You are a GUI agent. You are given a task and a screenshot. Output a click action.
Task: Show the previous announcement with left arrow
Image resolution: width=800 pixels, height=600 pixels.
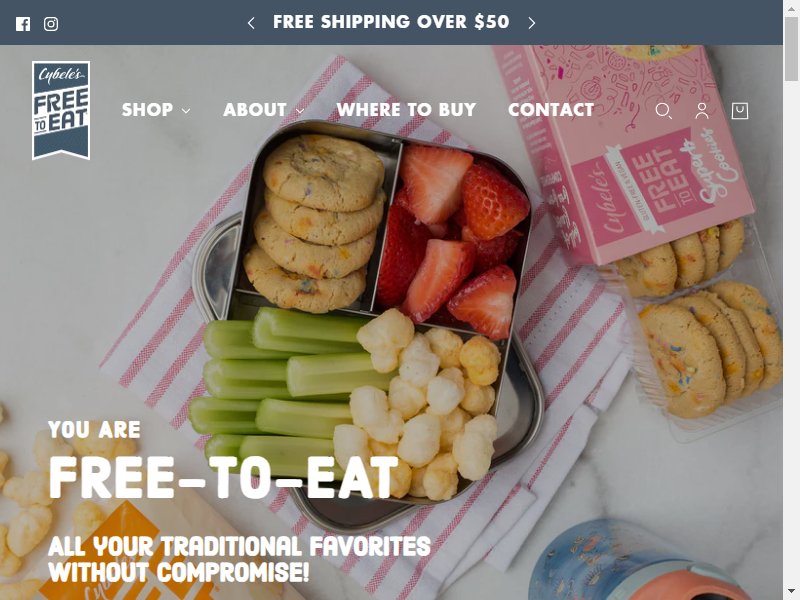251,22
